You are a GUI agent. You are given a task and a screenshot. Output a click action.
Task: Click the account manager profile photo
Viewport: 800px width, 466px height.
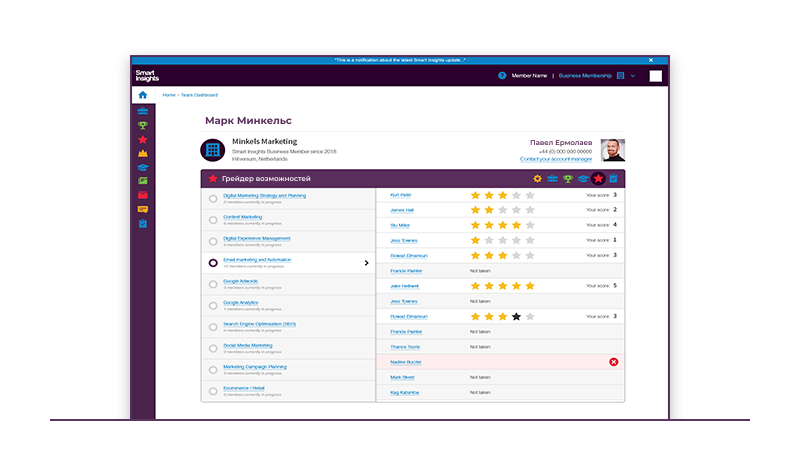pyautogui.click(x=613, y=150)
